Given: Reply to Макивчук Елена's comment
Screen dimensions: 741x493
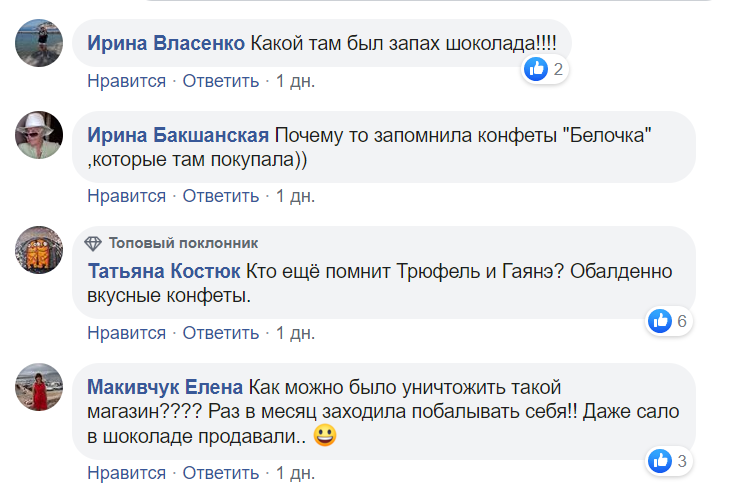Looking at the screenshot, I should coord(221,472).
